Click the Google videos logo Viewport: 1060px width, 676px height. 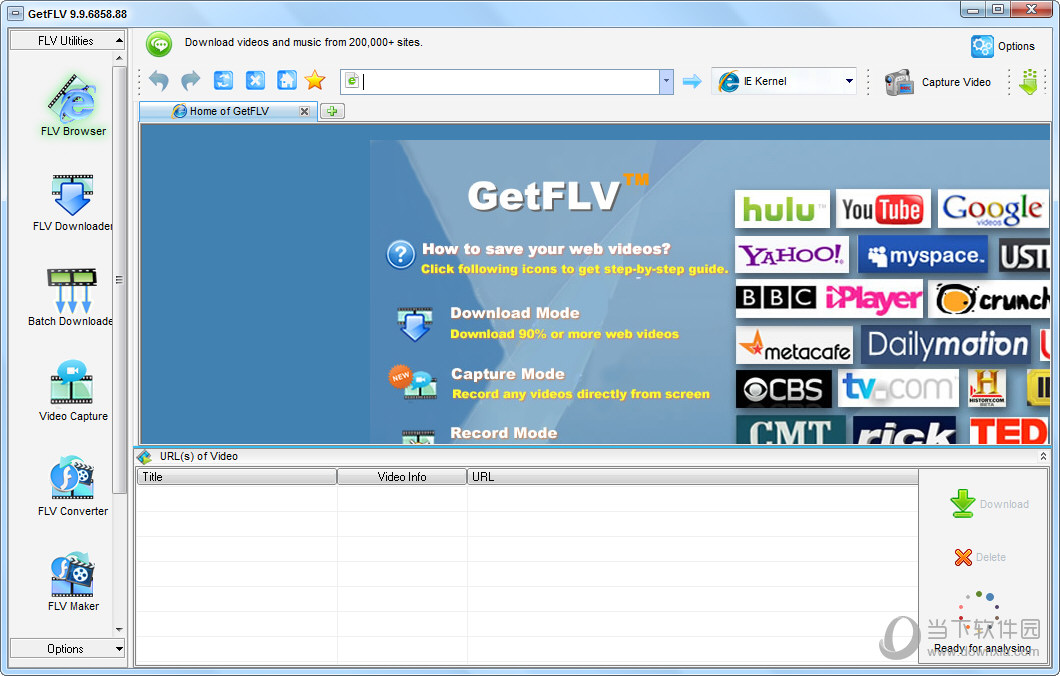coord(992,210)
